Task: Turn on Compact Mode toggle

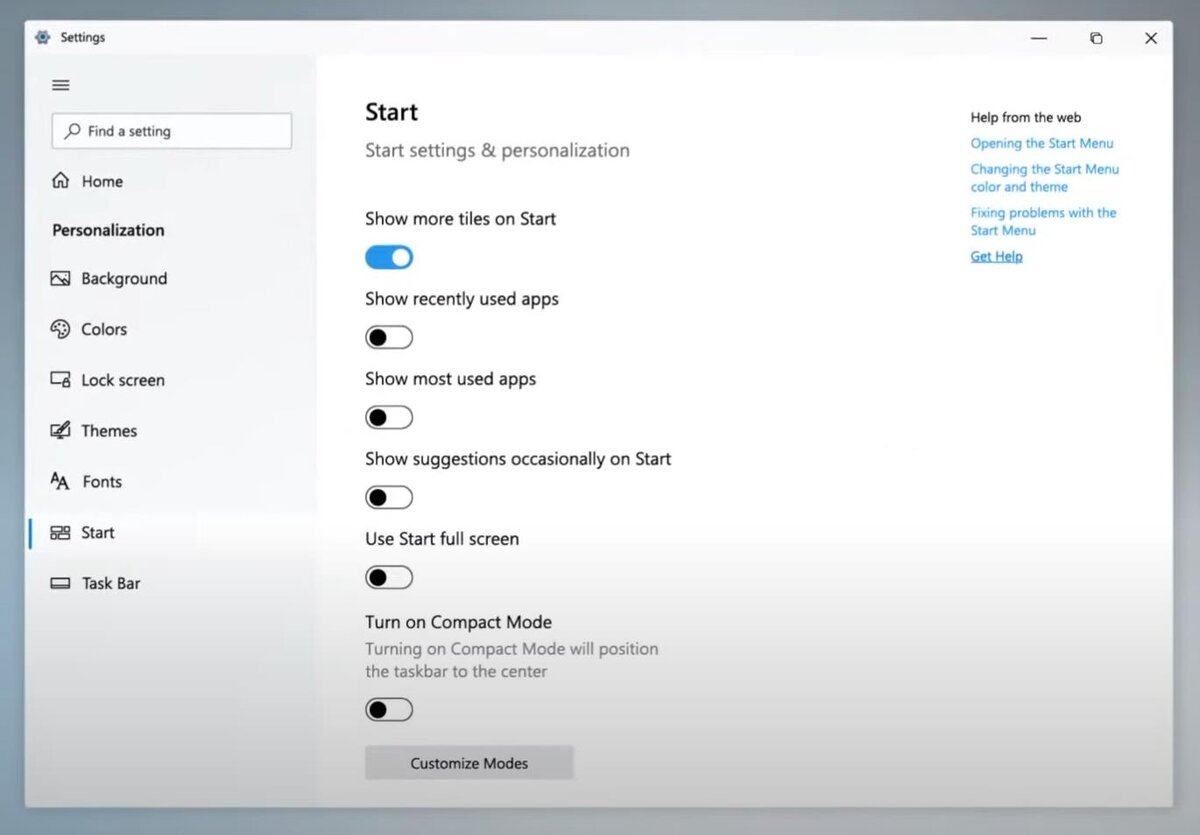Action: 389,709
